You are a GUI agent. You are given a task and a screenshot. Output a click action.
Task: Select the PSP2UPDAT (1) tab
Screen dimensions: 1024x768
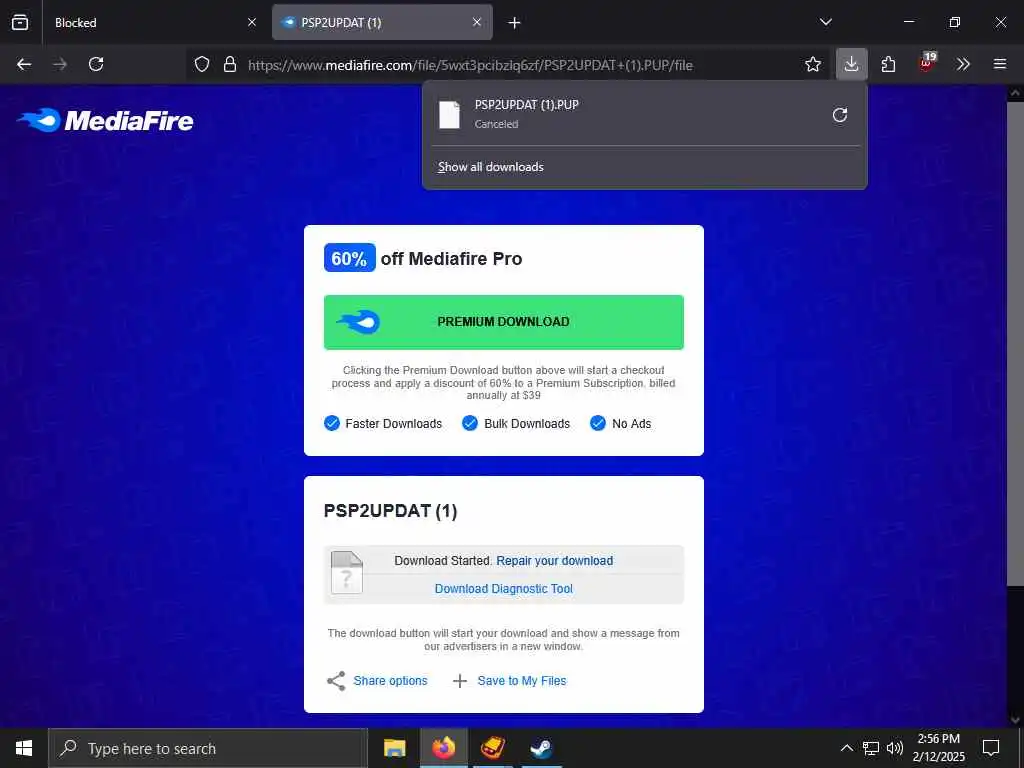(382, 22)
